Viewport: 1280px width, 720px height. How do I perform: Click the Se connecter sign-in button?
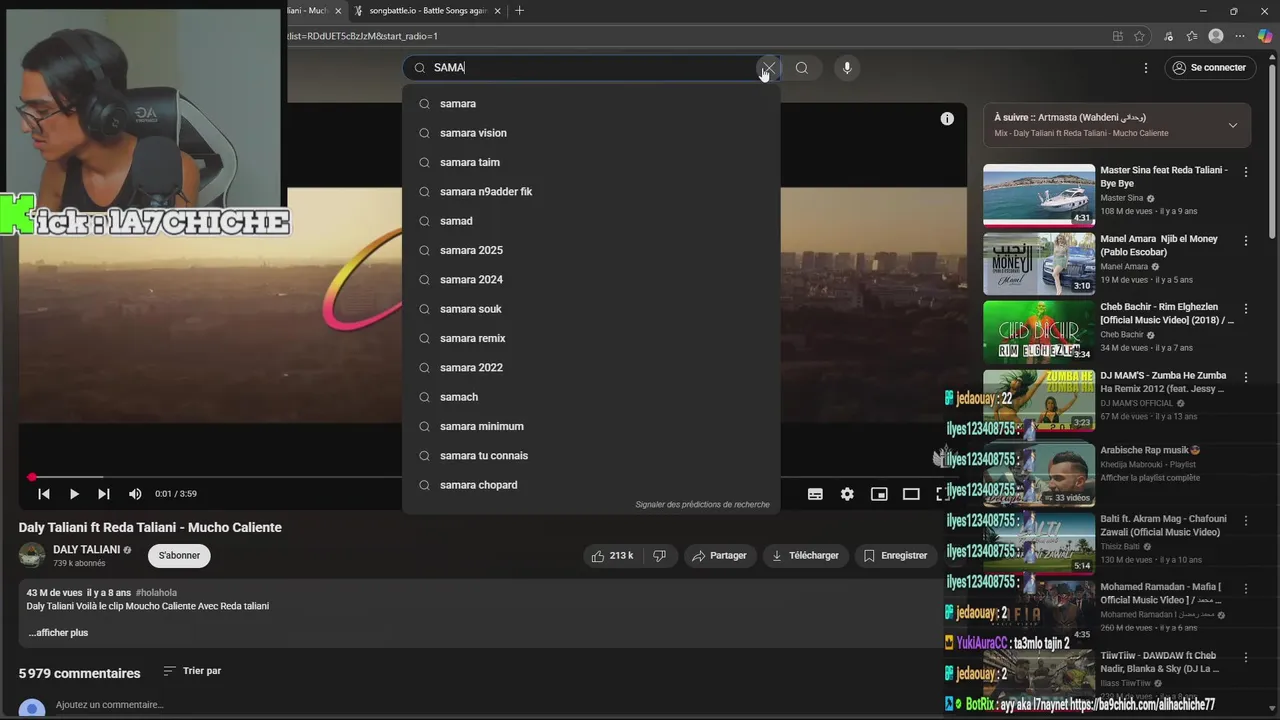(x=1210, y=68)
